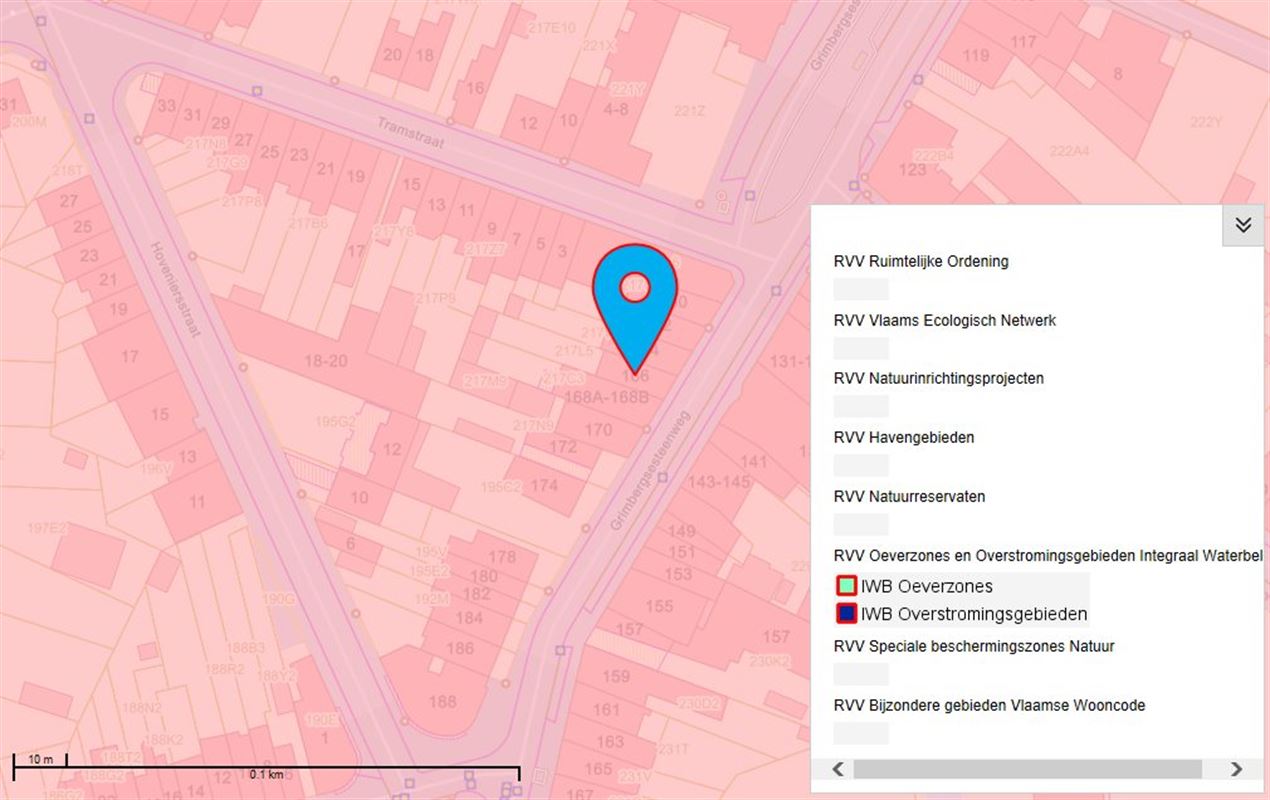
Task: Click the legend horizontal scrollbar thumb
Action: 1026,769
